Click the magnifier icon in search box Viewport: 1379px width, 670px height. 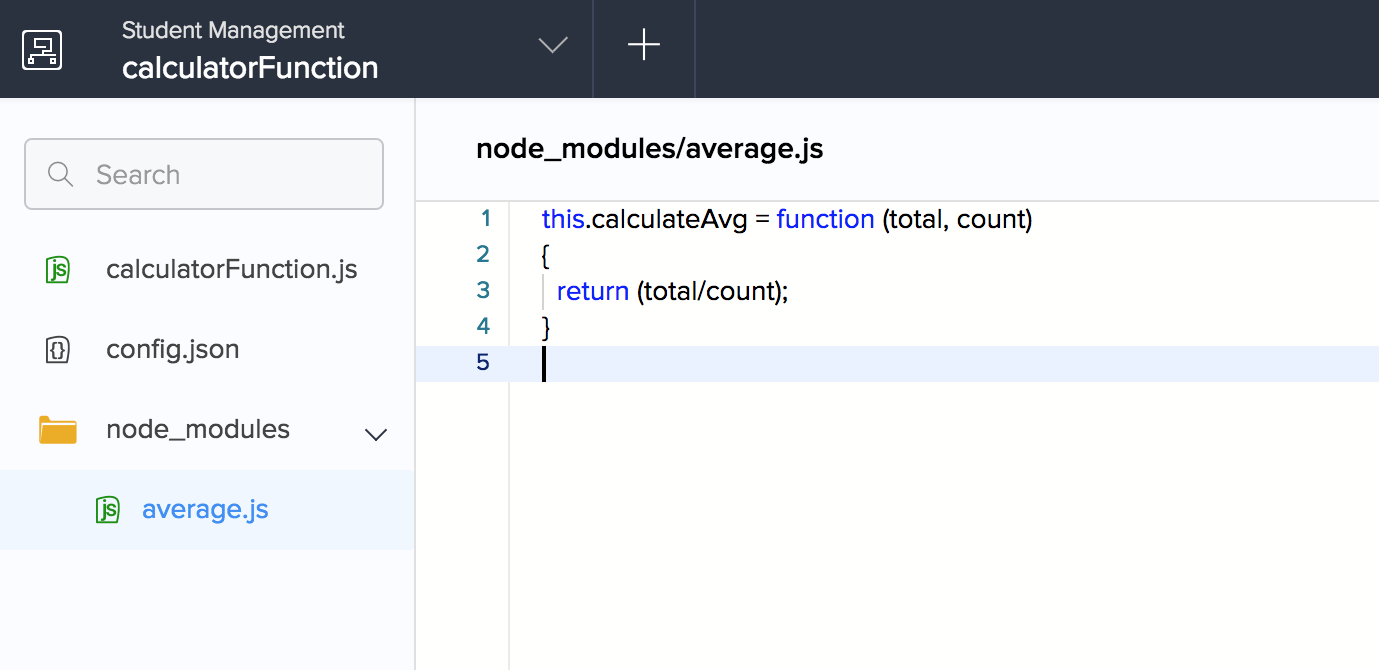tap(60, 174)
